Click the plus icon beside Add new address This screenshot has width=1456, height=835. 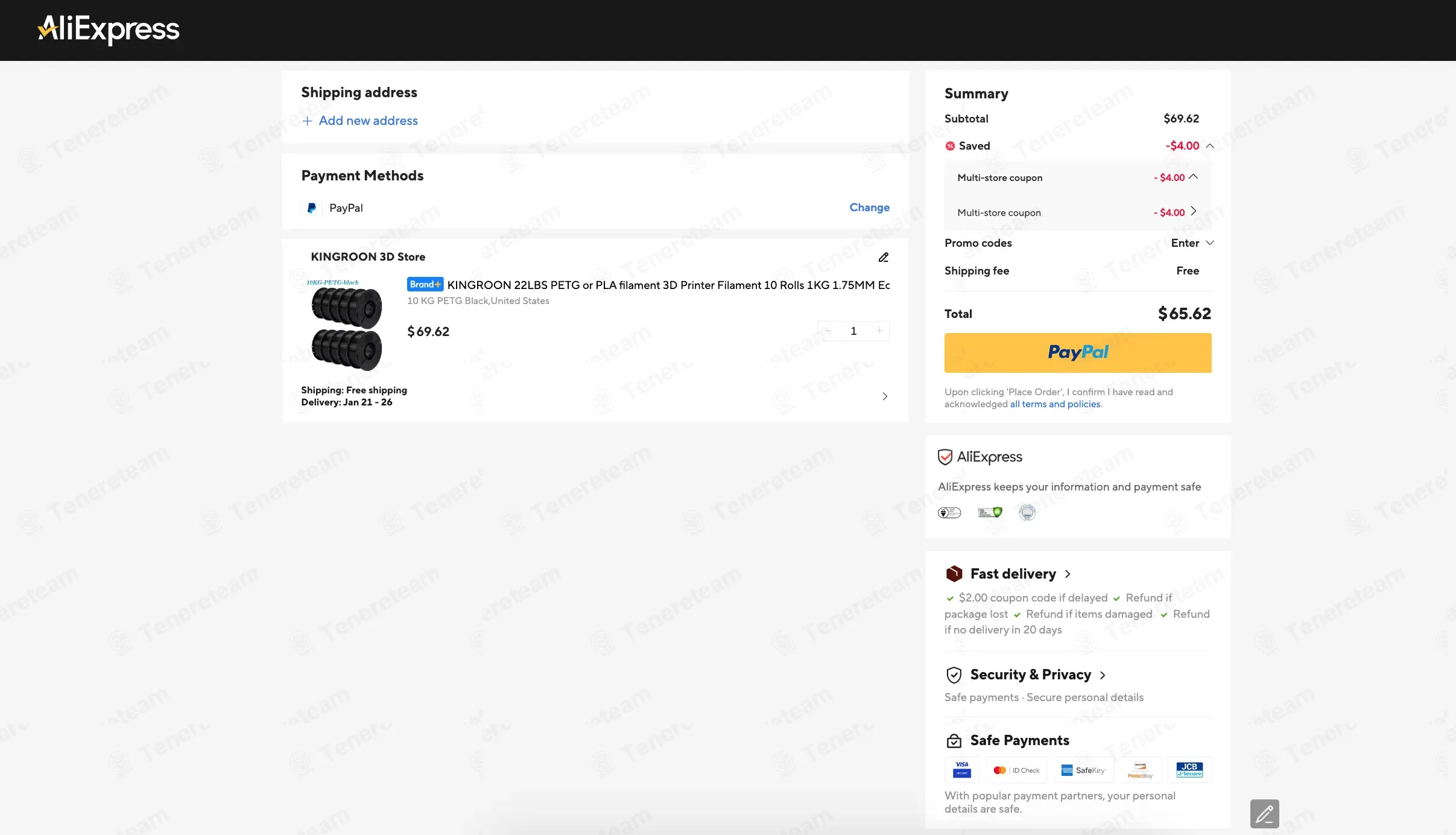[x=307, y=121]
